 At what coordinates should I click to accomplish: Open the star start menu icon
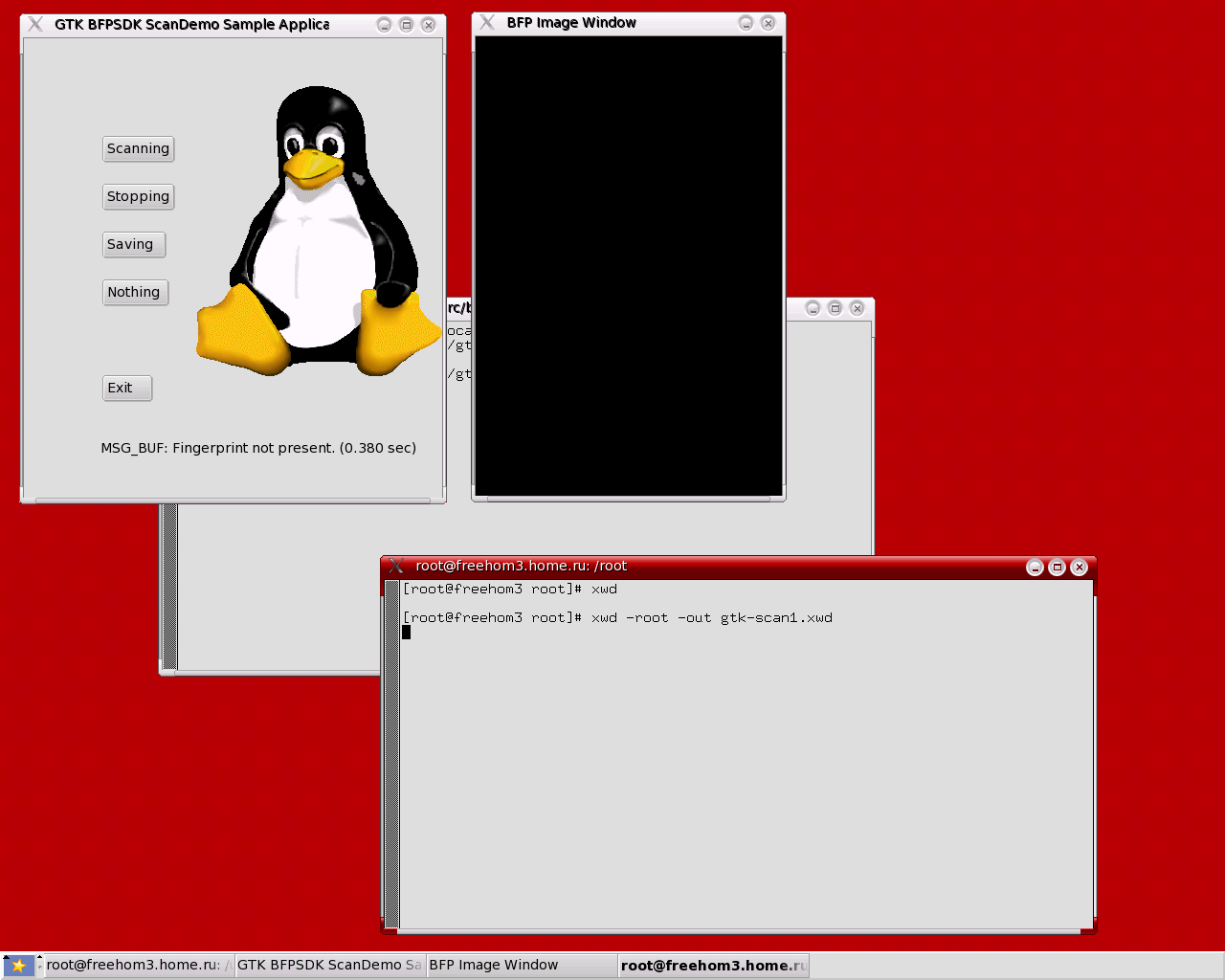click(18, 966)
